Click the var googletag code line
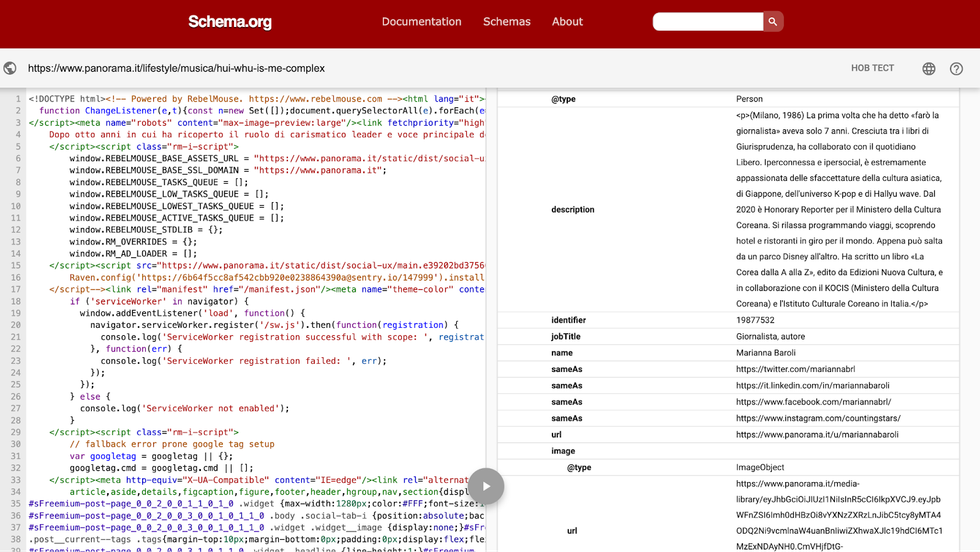Image resolution: width=980 pixels, height=552 pixels. coord(151,456)
